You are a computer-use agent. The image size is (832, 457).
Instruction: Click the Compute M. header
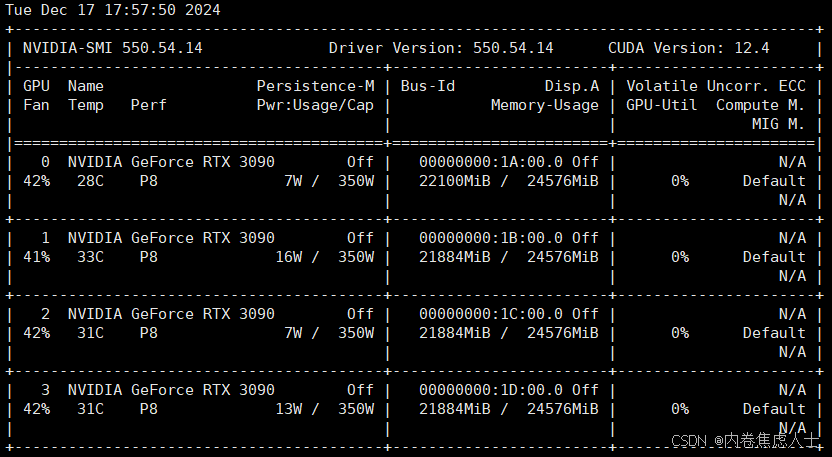(760, 105)
